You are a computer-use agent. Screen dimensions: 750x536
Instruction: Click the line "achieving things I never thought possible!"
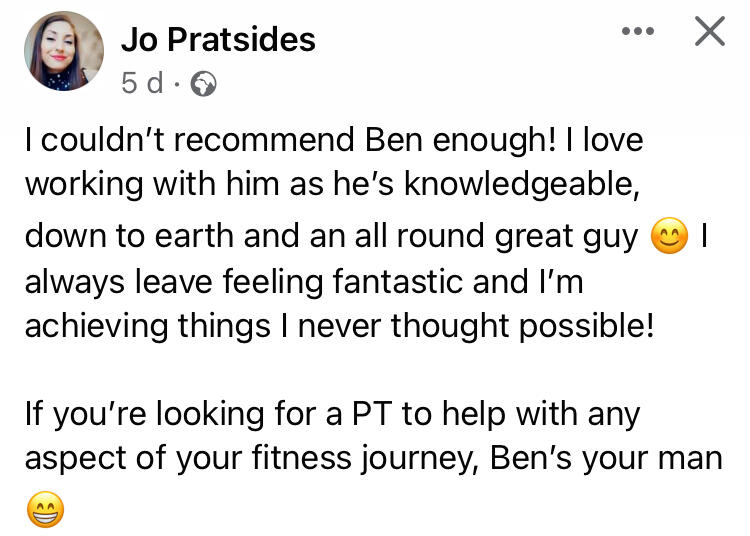339,327
